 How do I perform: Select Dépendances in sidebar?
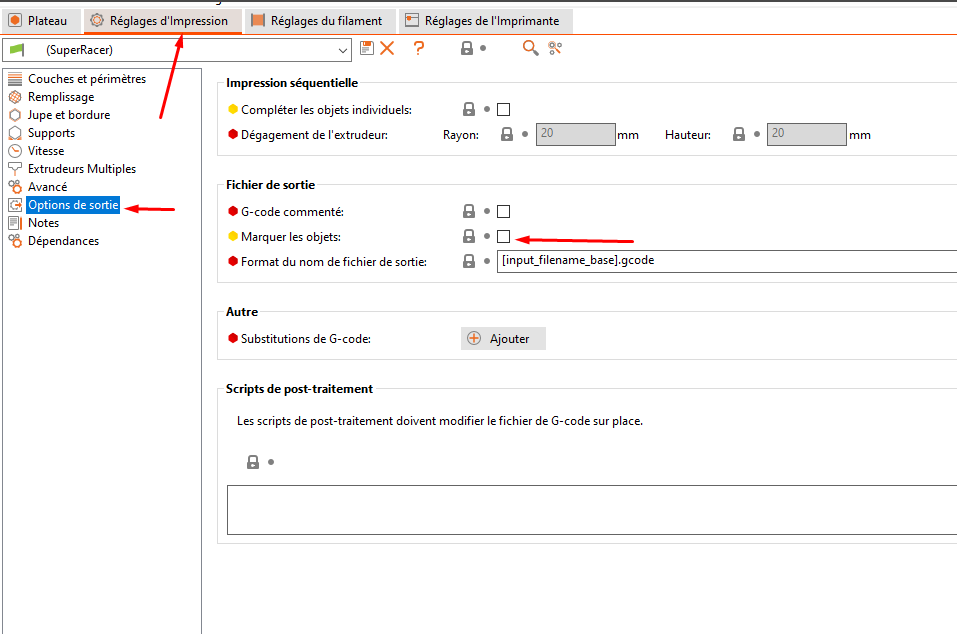pos(63,241)
